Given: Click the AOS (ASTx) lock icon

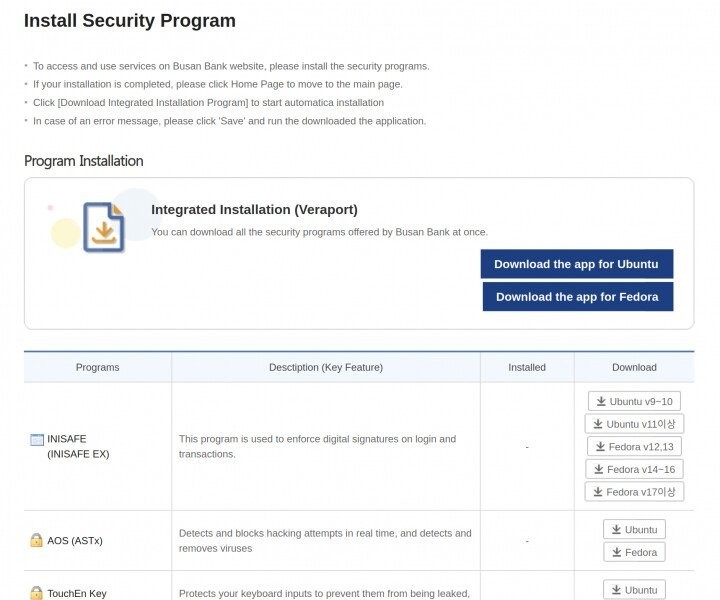Looking at the screenshot, I should (37, 541).
